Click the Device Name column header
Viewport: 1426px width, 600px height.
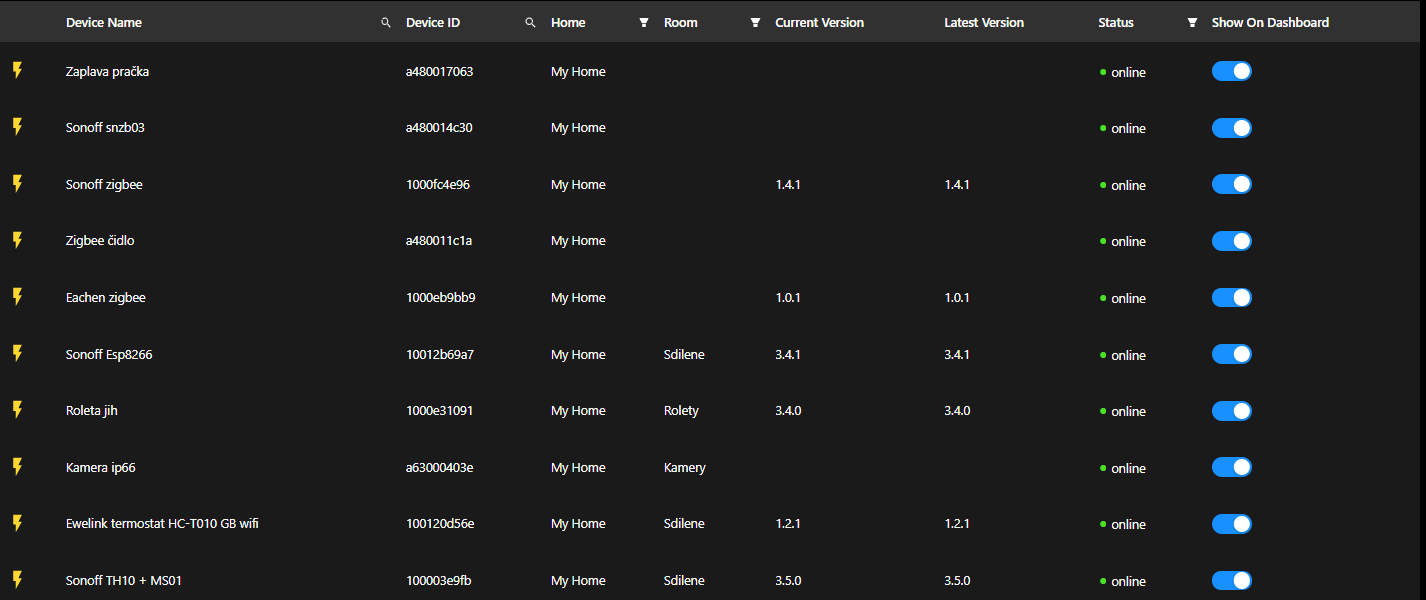coord(104,22)
